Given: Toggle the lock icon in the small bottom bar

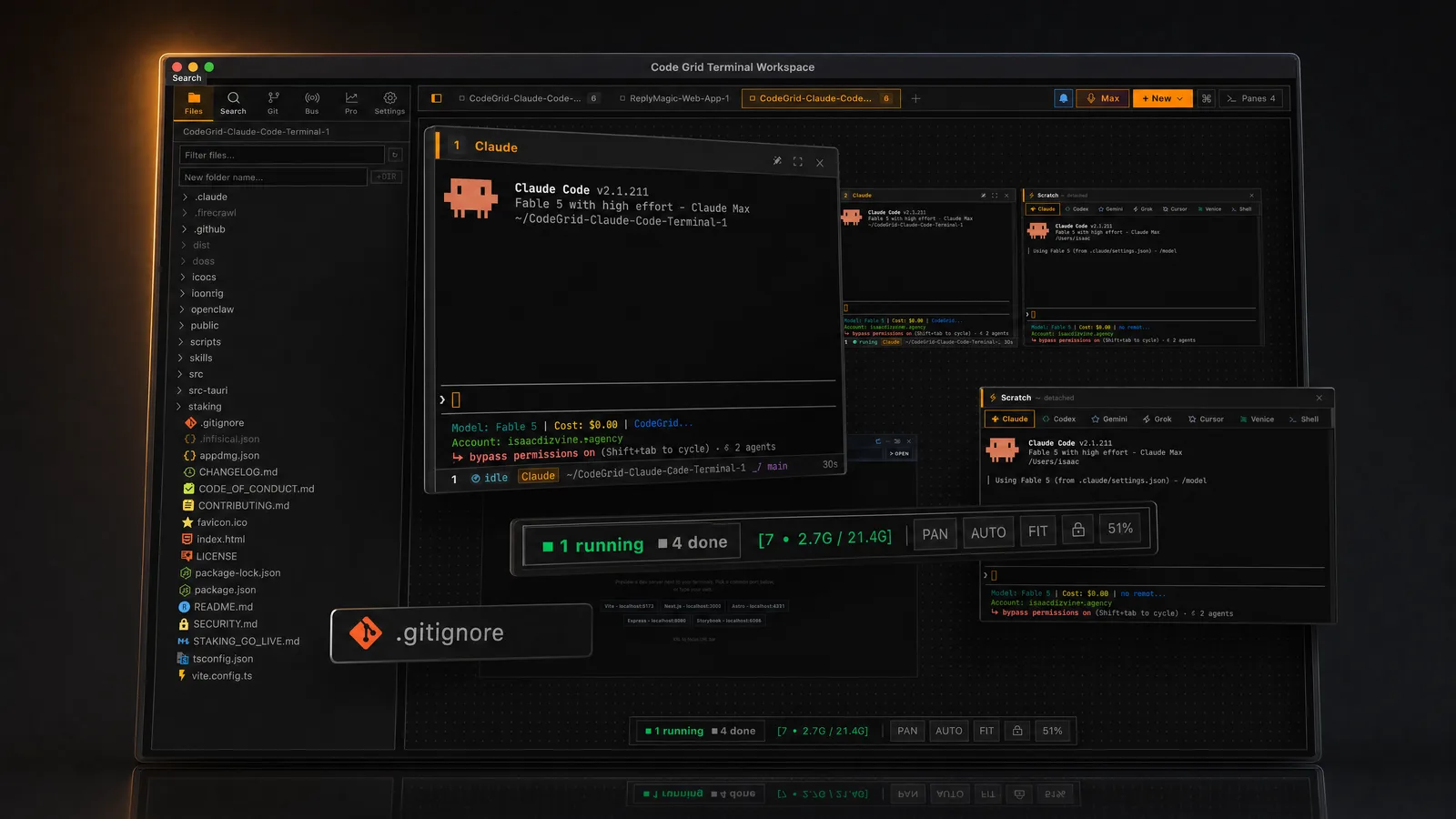Looking at the screenshot, I should [x=1017, y=731].
